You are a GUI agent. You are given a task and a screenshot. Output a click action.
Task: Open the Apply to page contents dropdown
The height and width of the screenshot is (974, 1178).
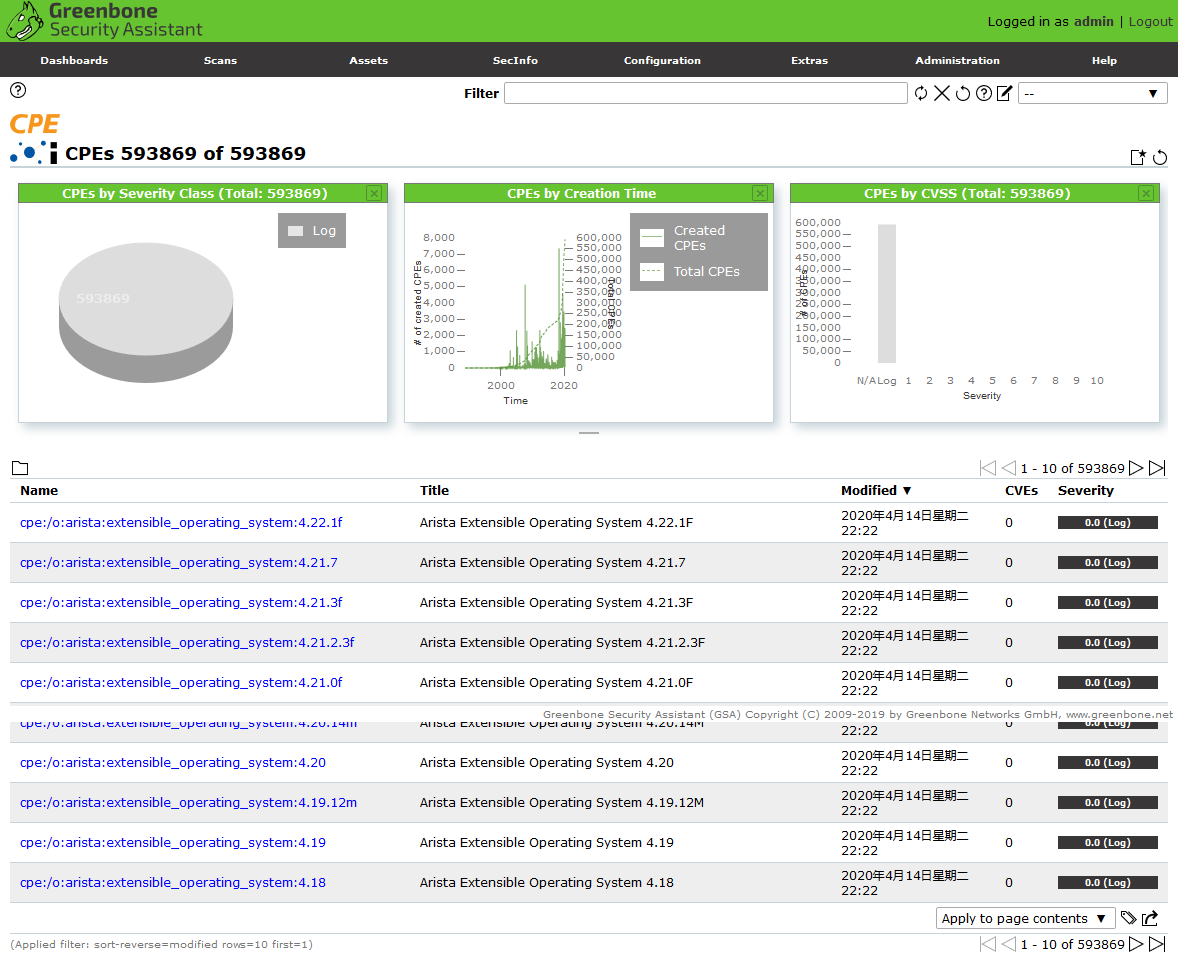coord(1025,918)
